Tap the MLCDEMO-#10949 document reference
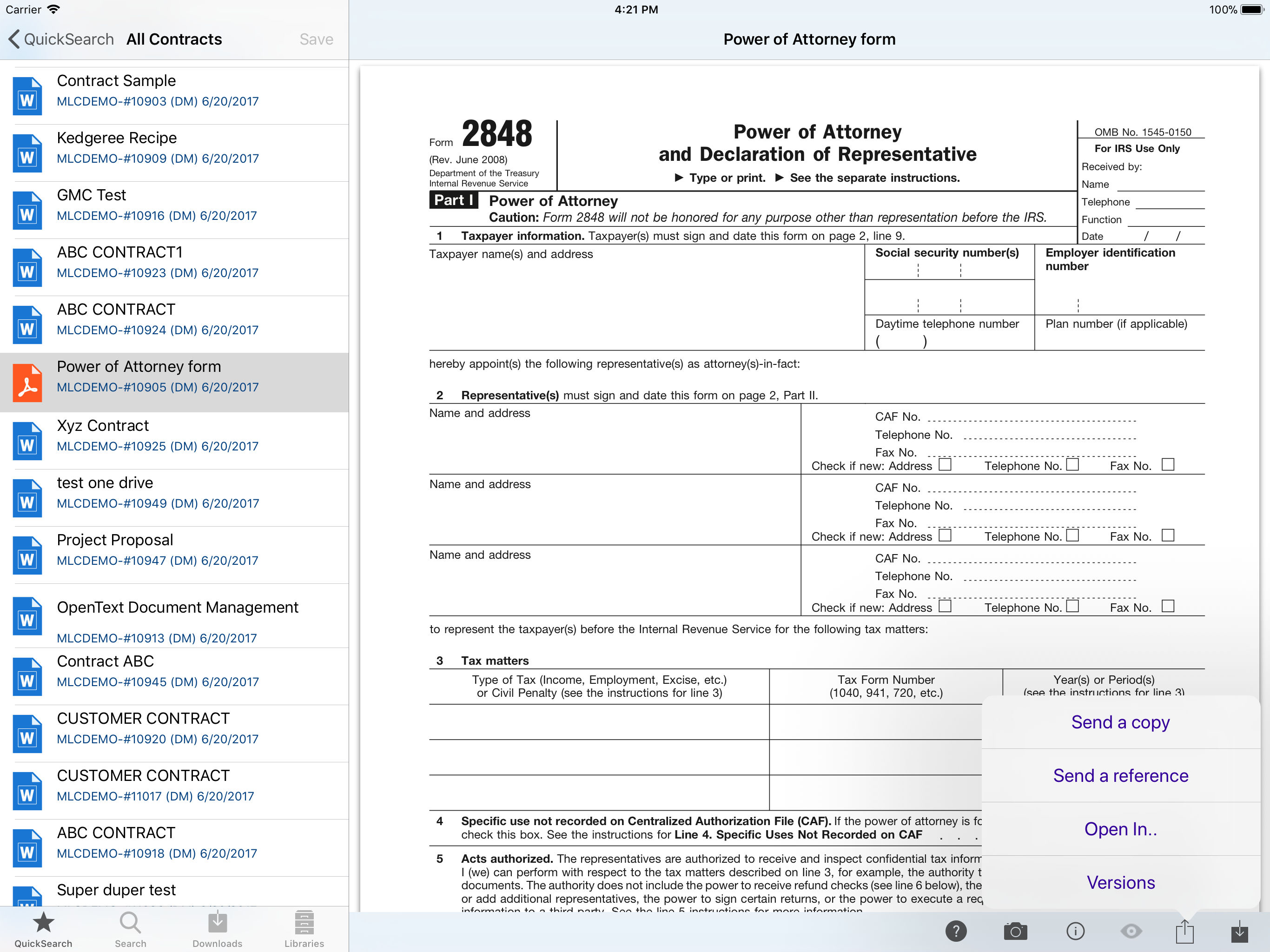This screenshot has height=952, width=1270. click(158, 503)
